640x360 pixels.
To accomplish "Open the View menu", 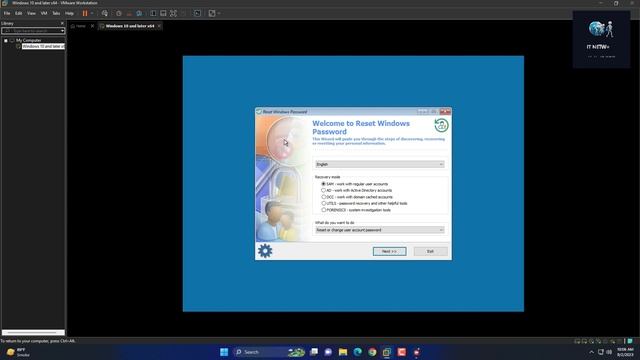I will pos(31,13).
